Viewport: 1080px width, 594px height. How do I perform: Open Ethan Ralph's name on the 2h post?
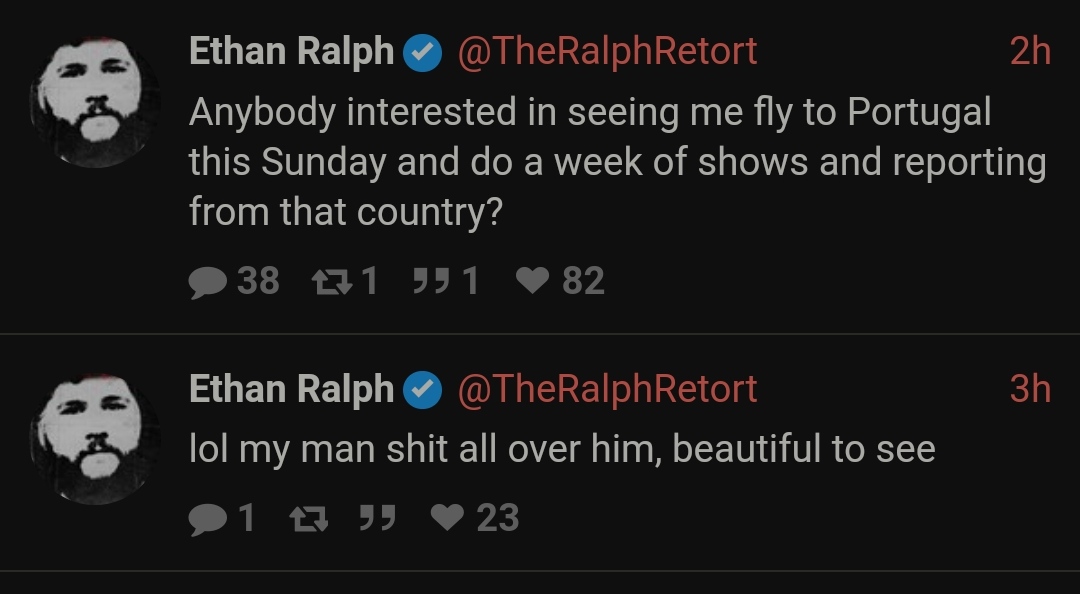pos(291,52)
